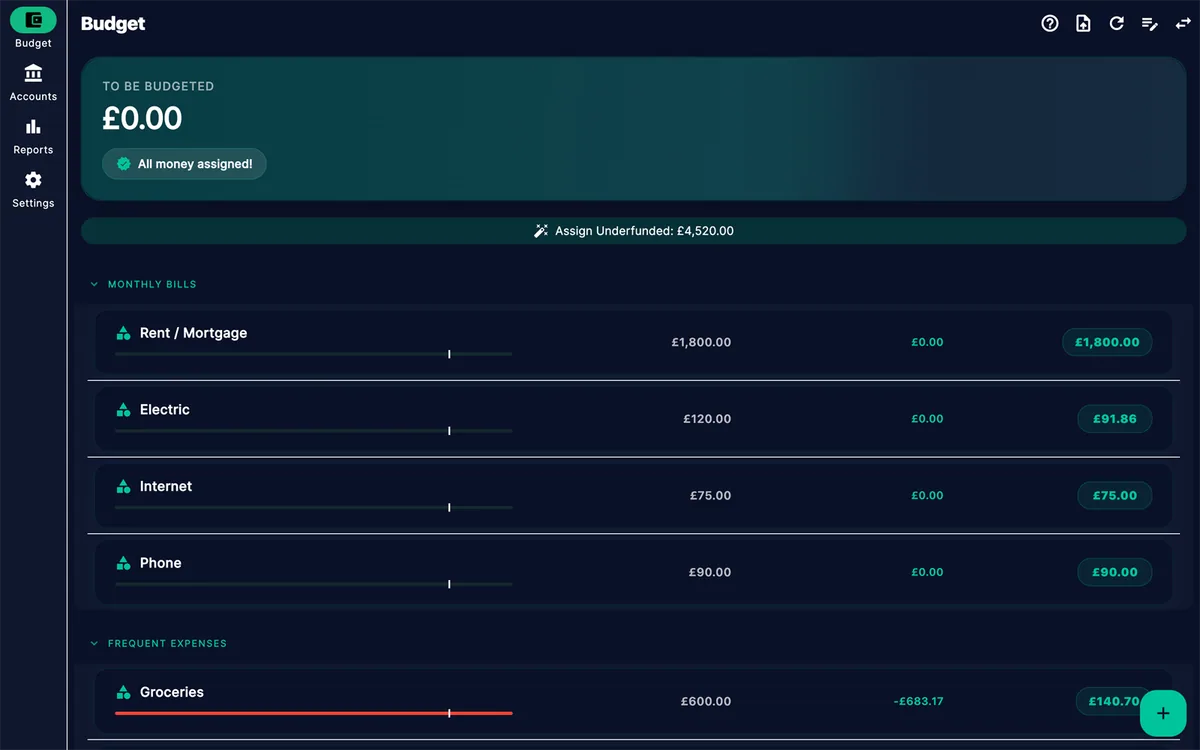Edit Electric budgeted £120.00 amount
This screenshot has width=1200, height=750.
(707, 419)
